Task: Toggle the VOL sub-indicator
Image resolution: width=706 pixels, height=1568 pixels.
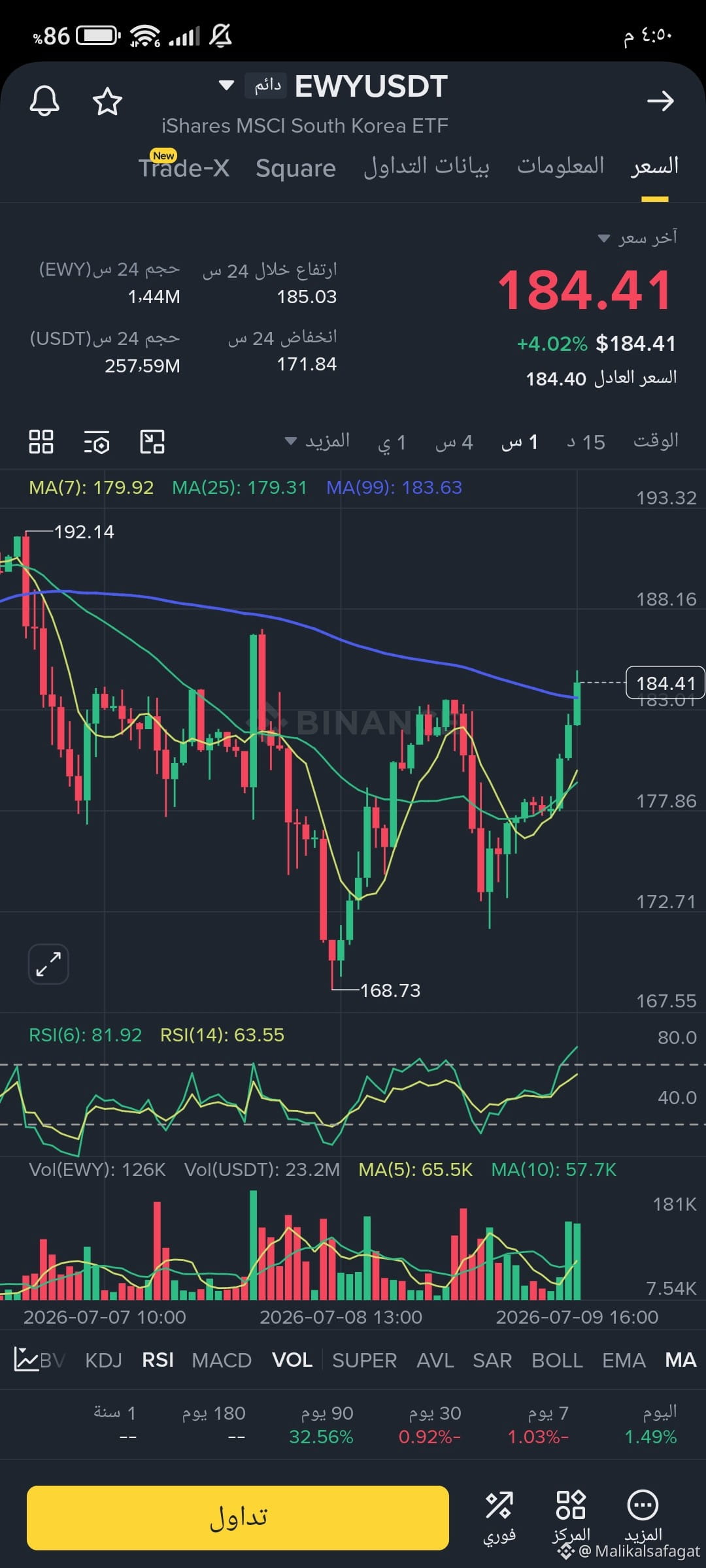Action: [292, 1360]
